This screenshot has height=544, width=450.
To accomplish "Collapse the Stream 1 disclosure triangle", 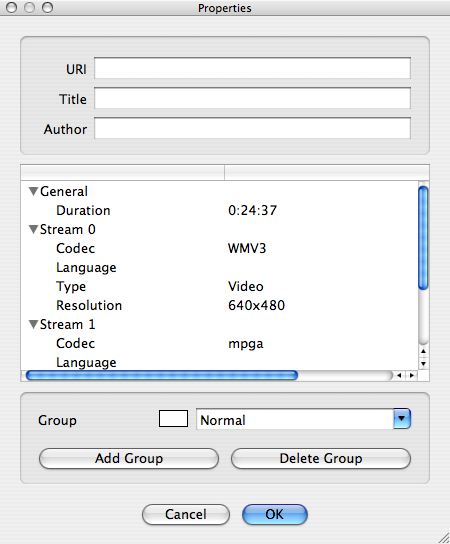I will [33, 324].
